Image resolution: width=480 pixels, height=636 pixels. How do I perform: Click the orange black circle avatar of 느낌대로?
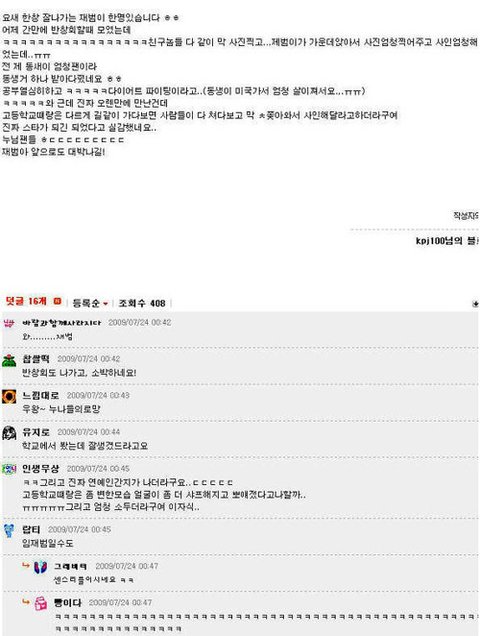click(x=9, y=396)
